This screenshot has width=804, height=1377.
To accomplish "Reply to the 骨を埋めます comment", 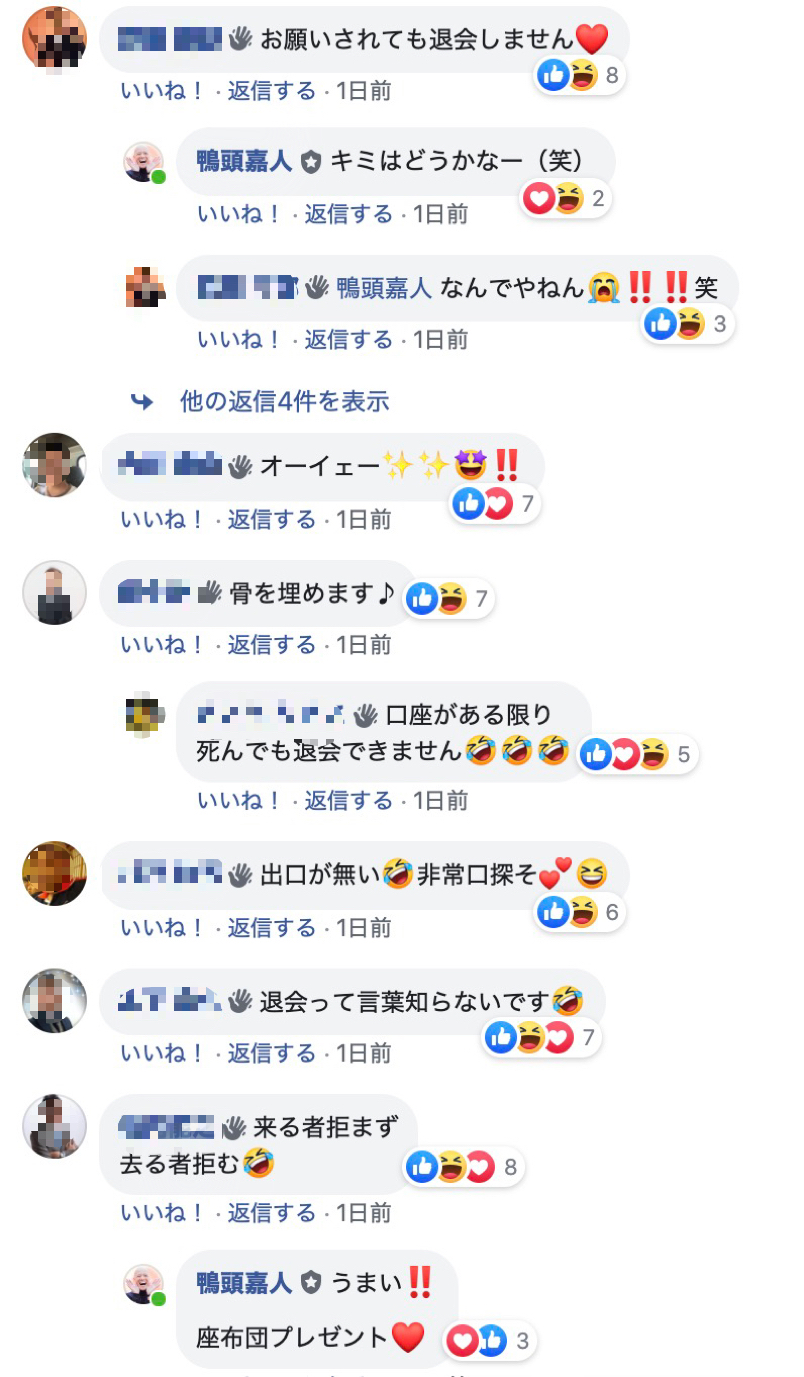I will coord(271,645).
